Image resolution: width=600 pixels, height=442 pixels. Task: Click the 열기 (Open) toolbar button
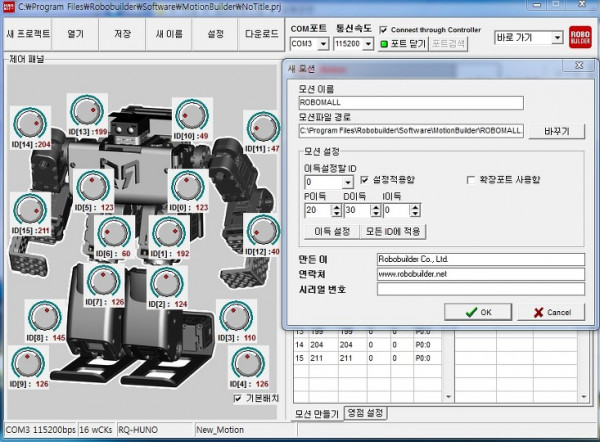75,34
